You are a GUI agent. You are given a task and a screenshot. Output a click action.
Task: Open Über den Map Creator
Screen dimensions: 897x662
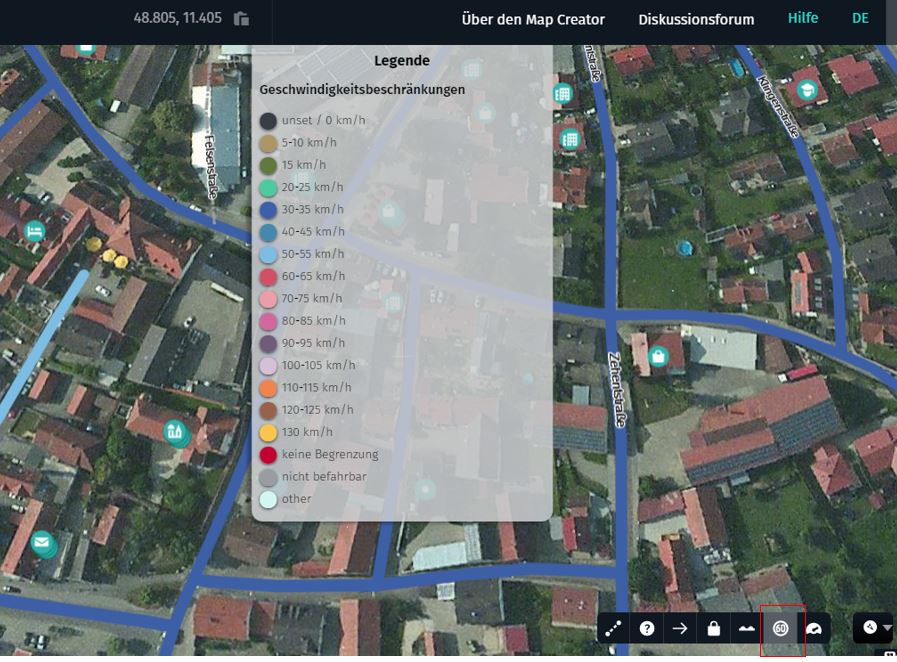532,19
